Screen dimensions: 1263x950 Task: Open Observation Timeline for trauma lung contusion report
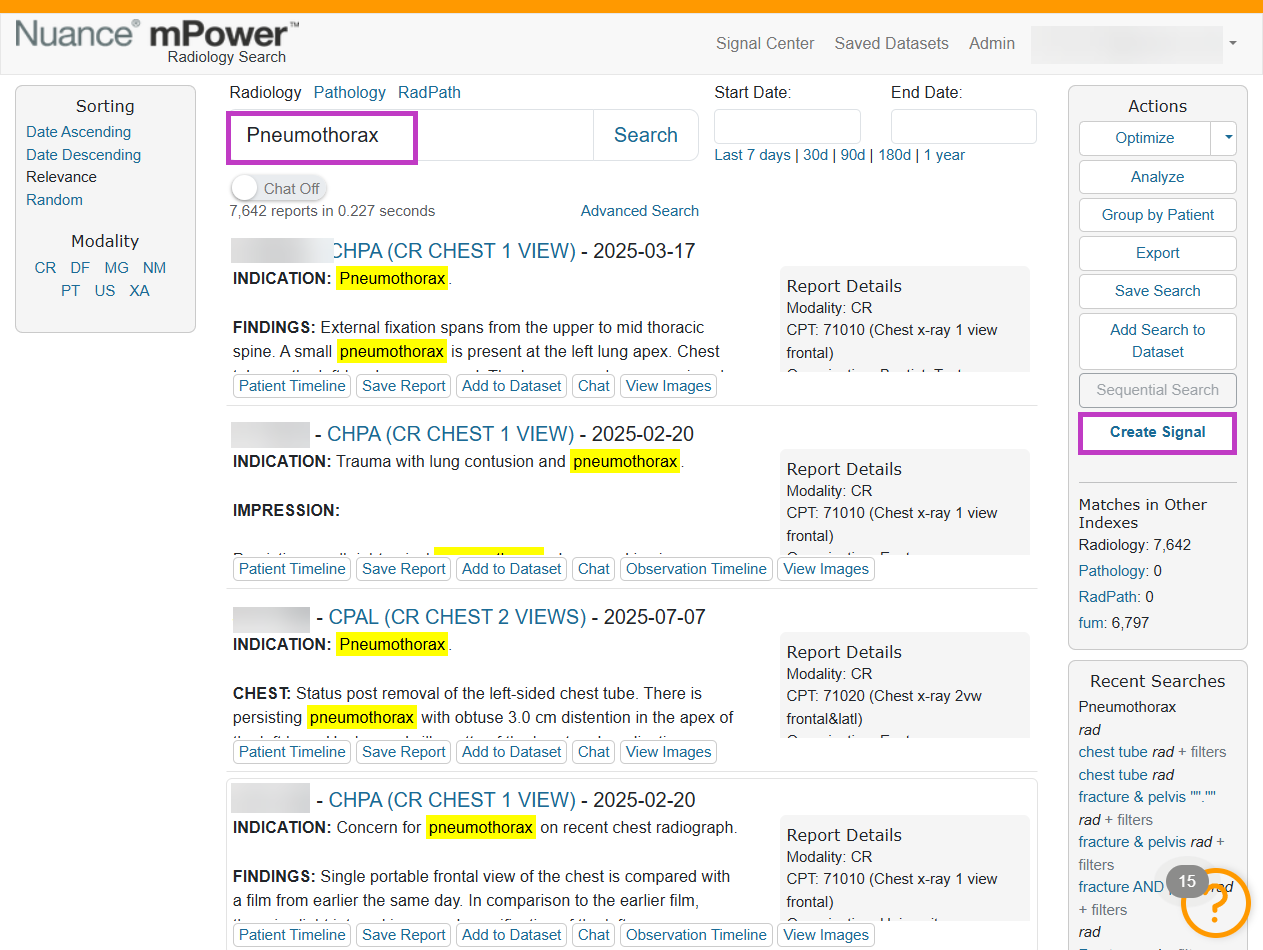coord(696,569)
